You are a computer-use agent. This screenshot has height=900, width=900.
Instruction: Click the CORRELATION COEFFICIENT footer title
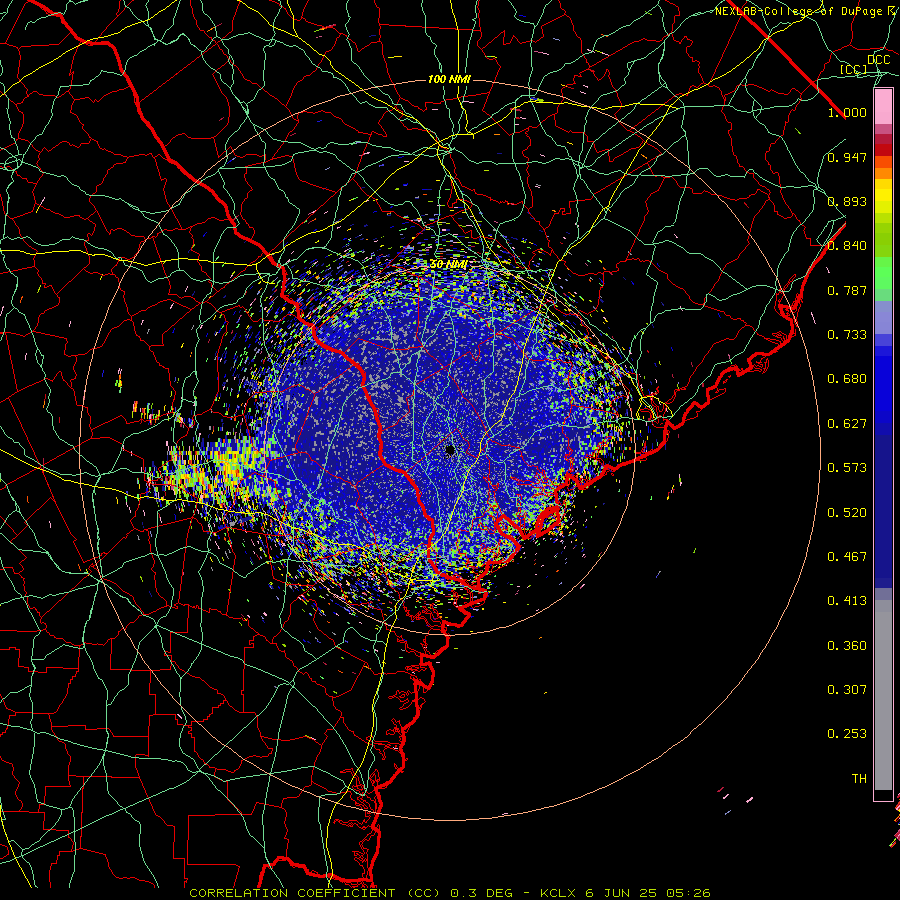(x=292, y=893)
